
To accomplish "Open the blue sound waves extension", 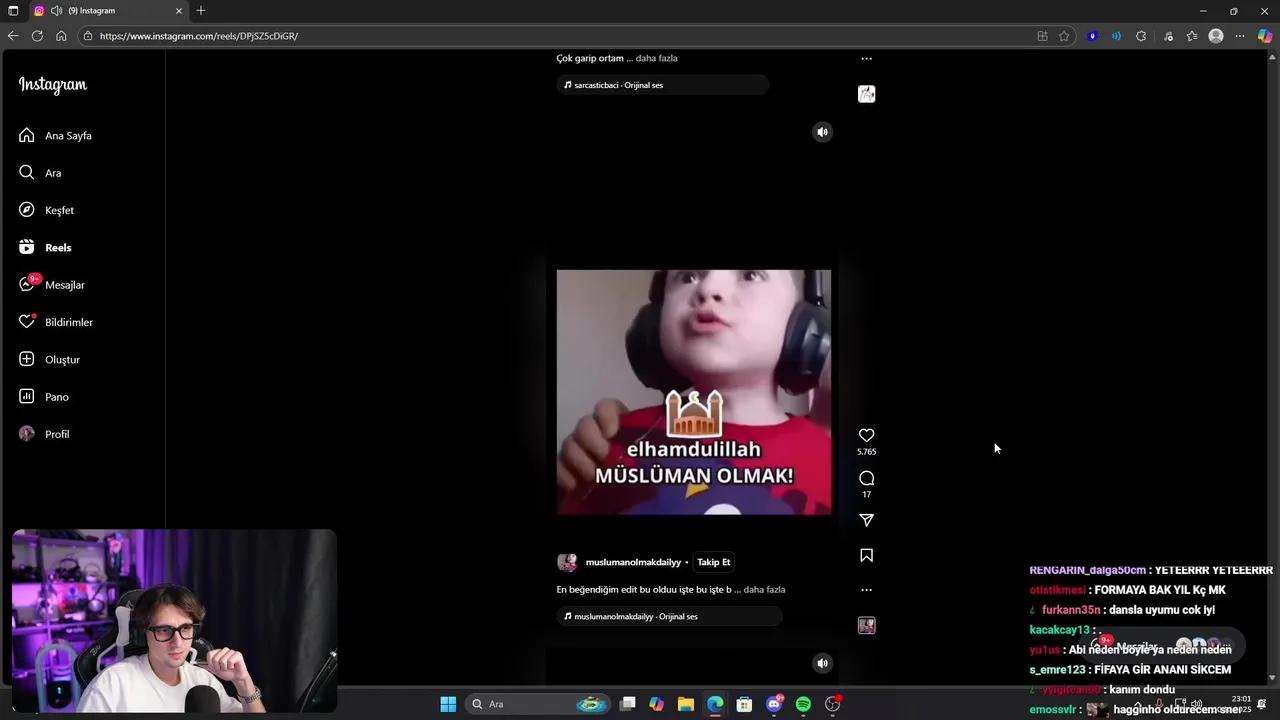I will (x=1117, y=36).
